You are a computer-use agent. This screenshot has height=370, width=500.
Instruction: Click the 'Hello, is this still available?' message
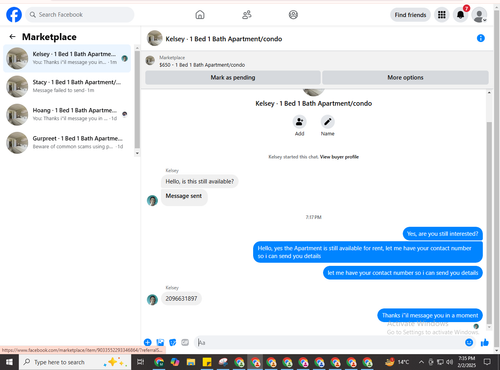click(x=200, y=181)
